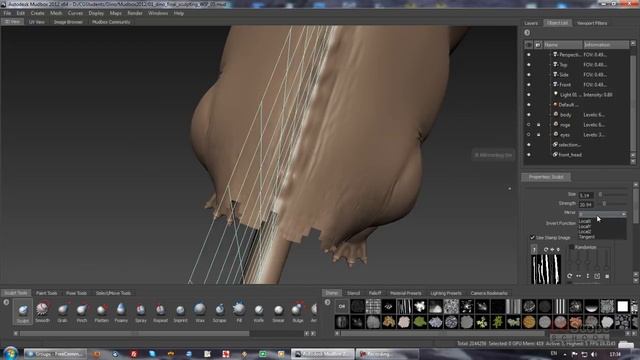Switch to the Pose Tools tab
Image resolution: width=640 pixels, height=360 pixels.
click(x=76, y=293)
